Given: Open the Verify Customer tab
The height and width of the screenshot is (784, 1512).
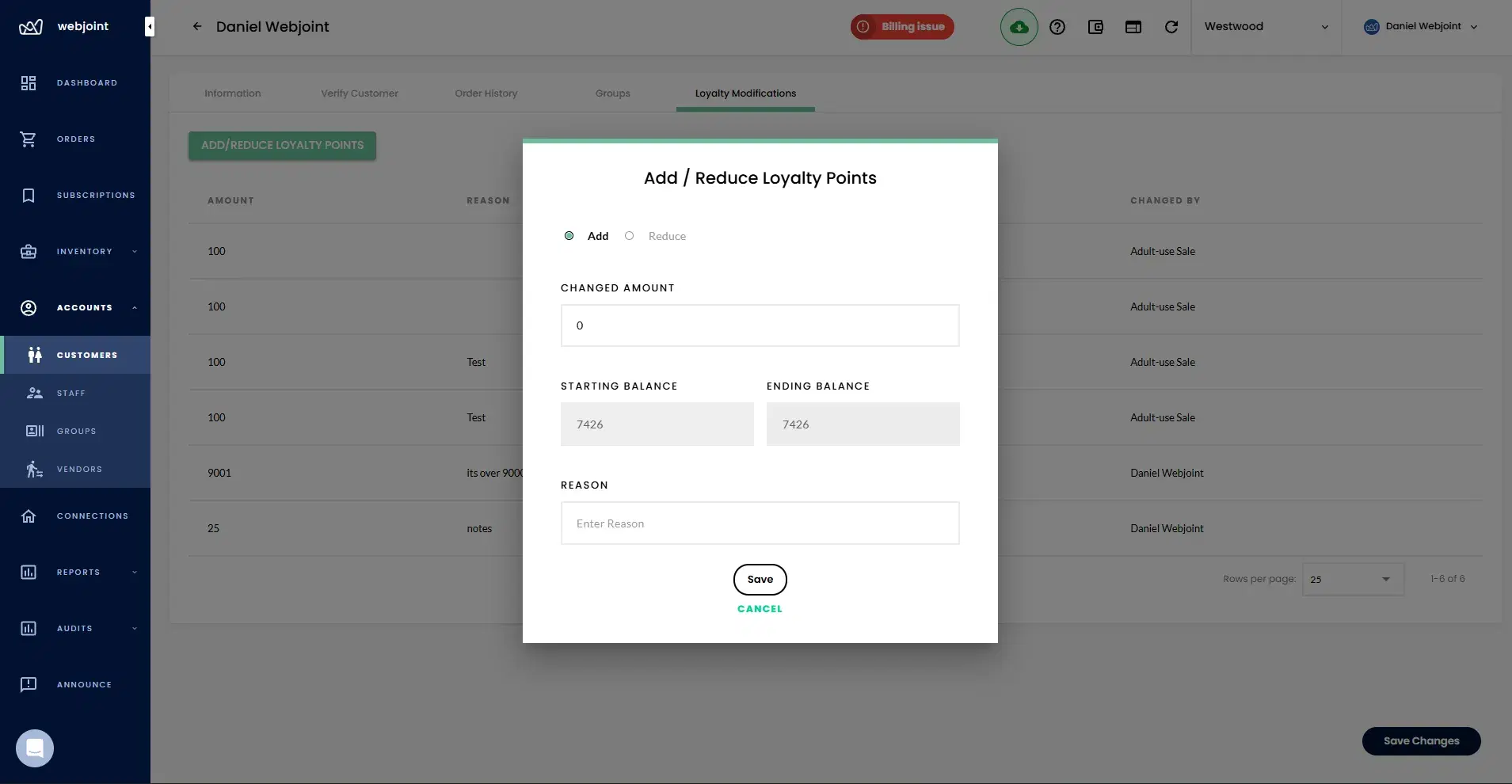Looking at the screenshot, I should coord(359,93).
